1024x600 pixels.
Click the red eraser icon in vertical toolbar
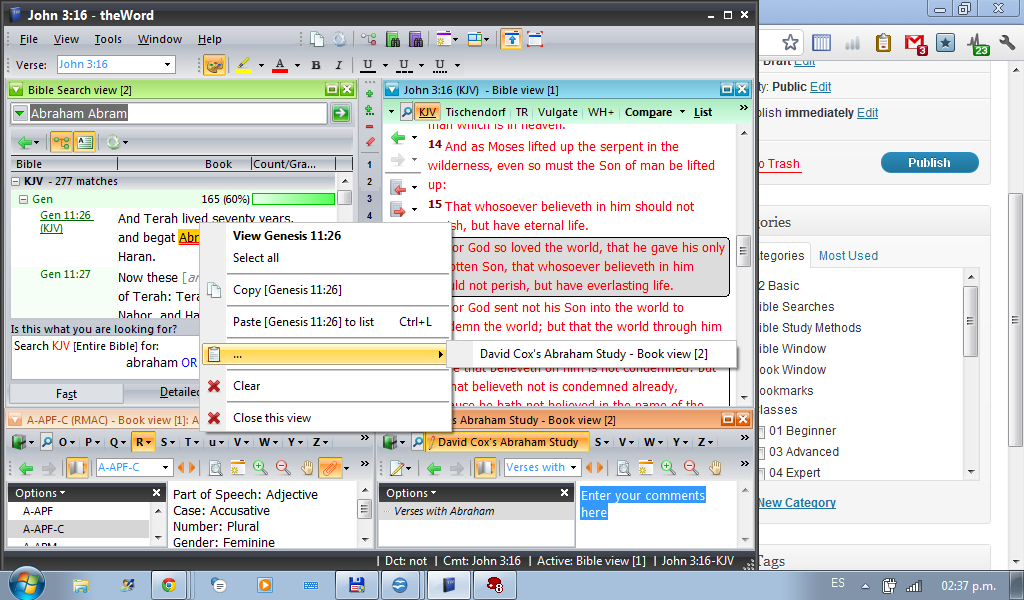(x=370, y=142)
